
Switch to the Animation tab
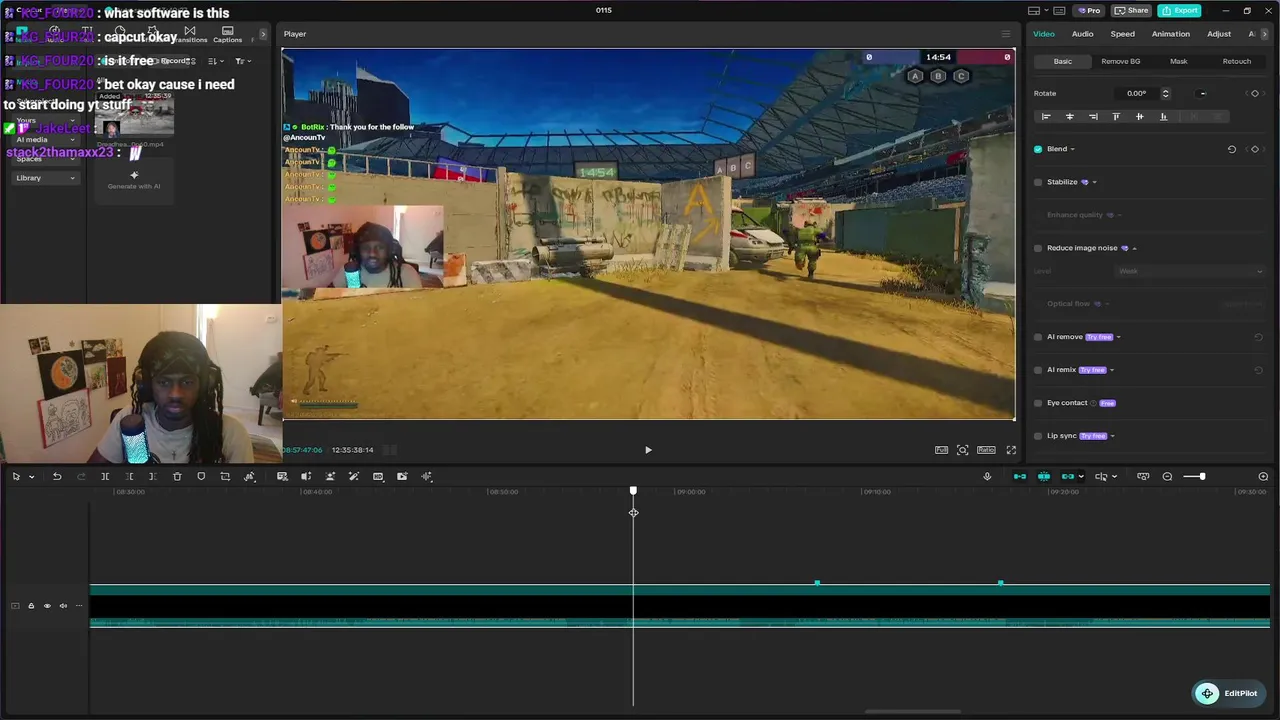1171,34
